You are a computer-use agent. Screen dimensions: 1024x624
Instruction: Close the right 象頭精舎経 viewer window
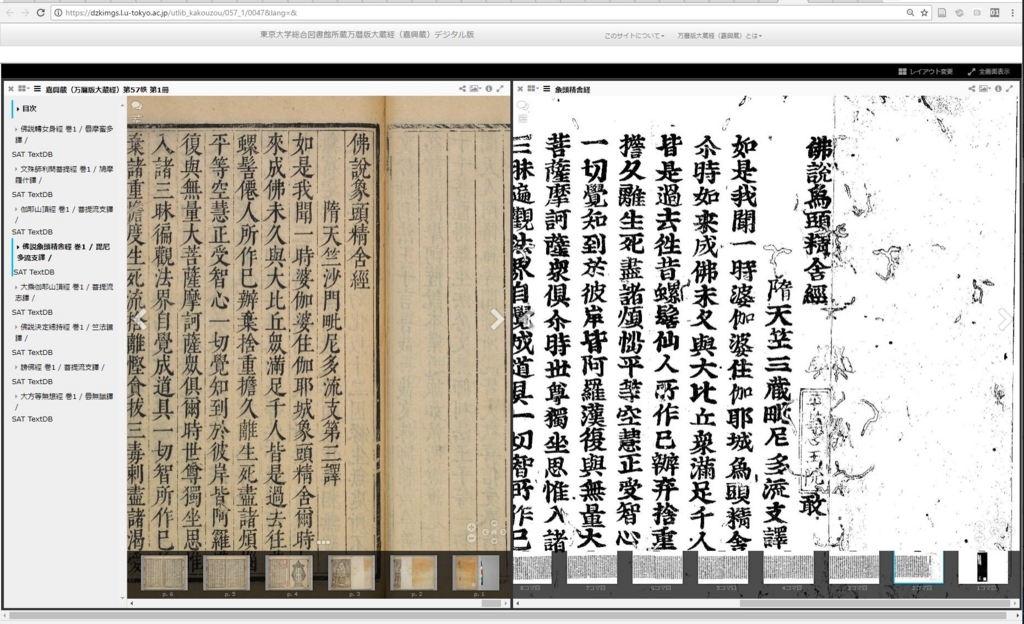point(520,89)
